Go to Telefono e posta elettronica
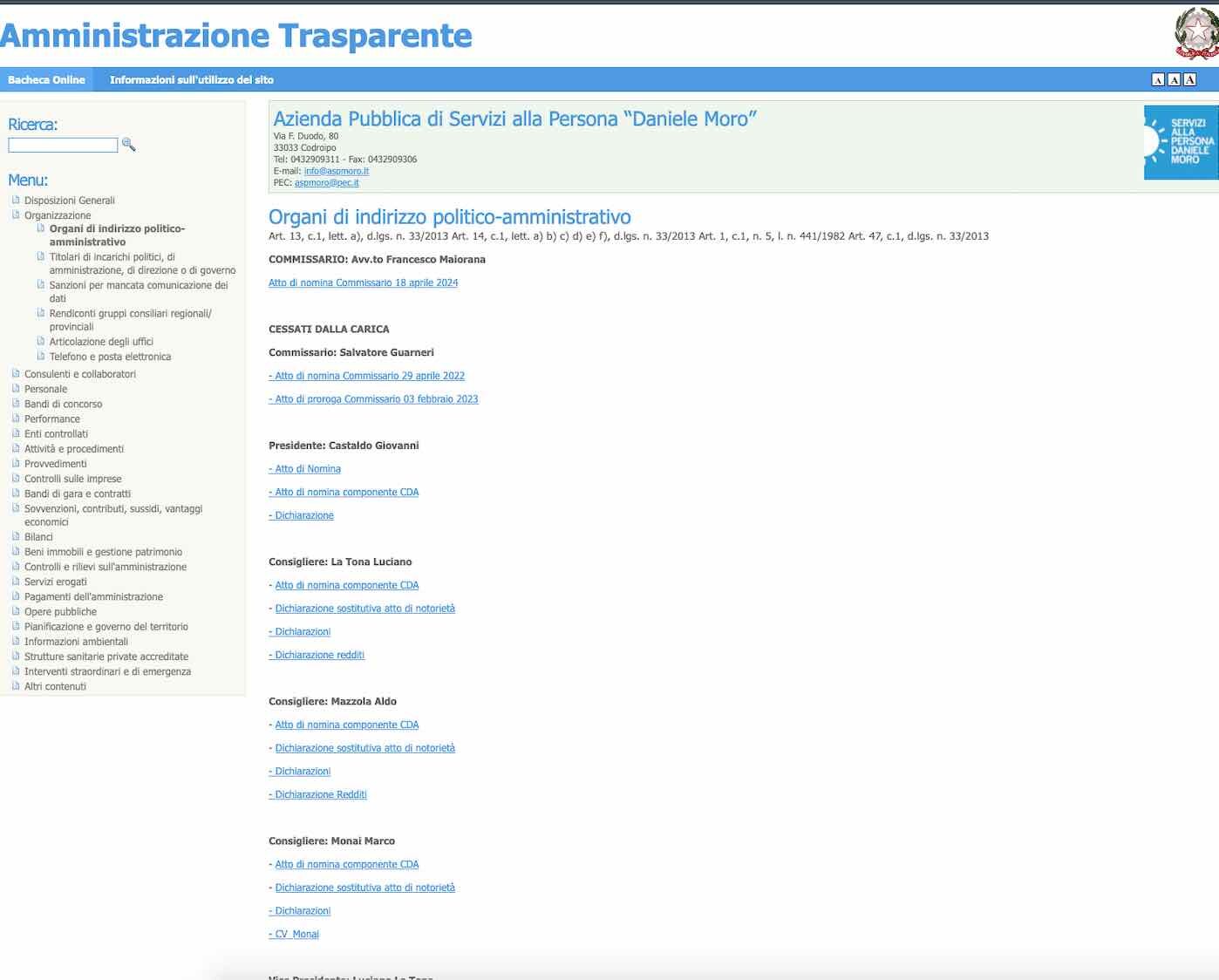The height and width of the screenshot is (980, 1219). click(x=110, y=357)
